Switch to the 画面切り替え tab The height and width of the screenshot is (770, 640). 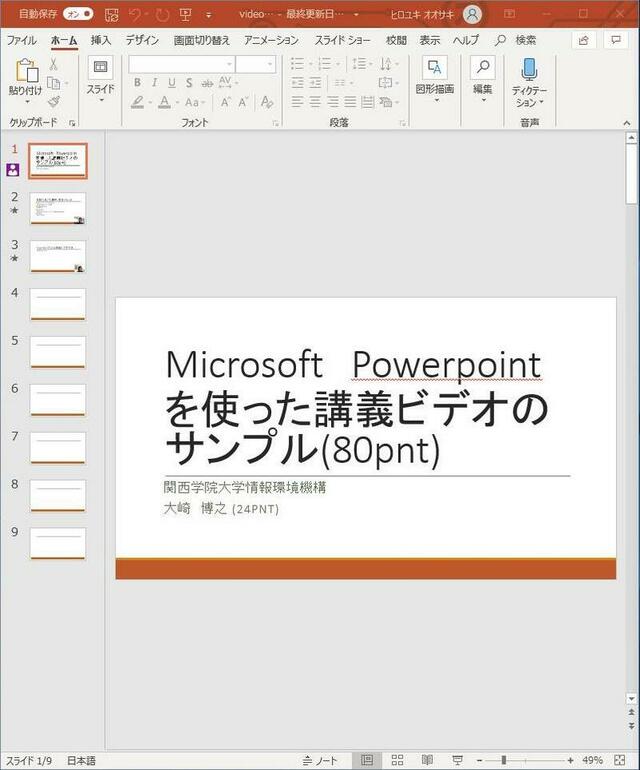tap(201, 40)
